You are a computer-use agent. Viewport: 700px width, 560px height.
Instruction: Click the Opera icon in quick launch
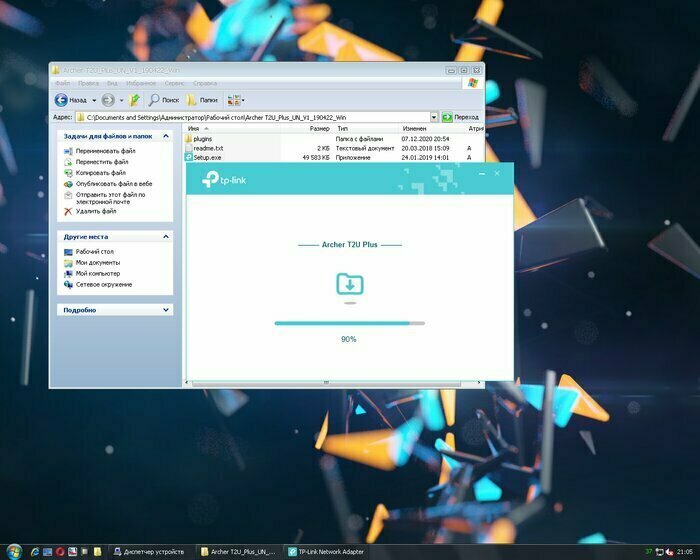pos(60,552)
